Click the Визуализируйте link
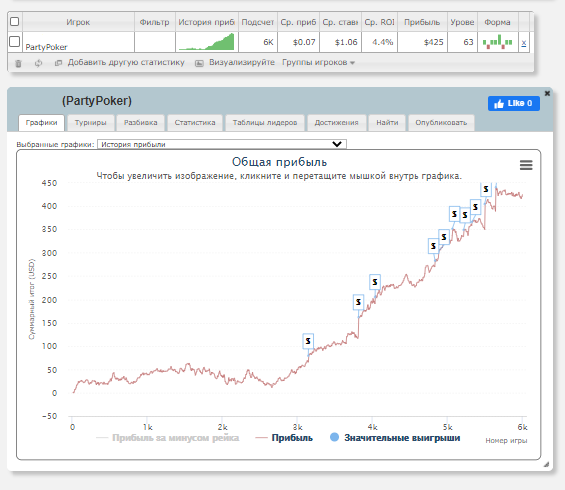This screenshot has width=565, height=490. coord(242,62)
